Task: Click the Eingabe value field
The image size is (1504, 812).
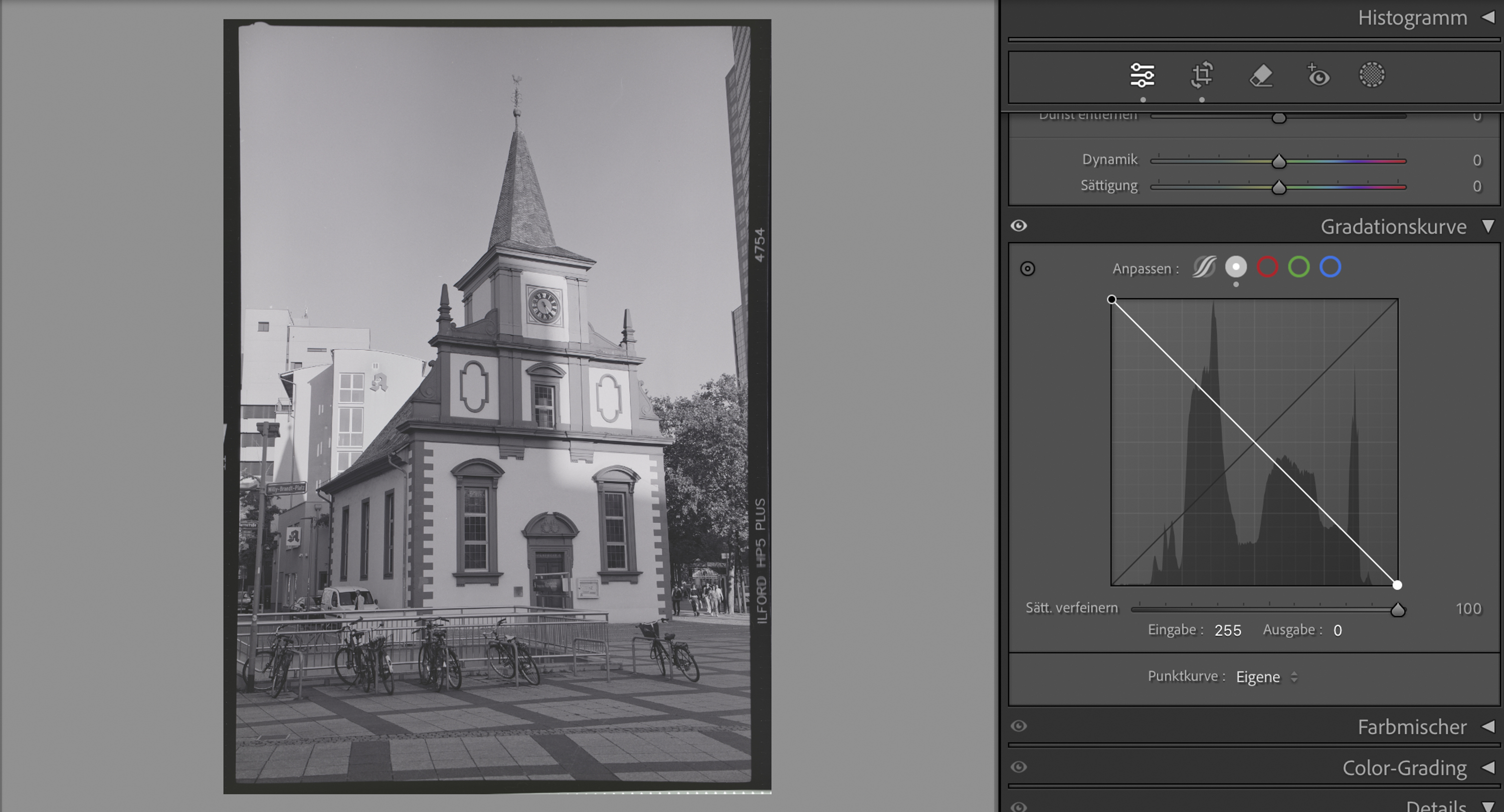Action: pyautogui.click(x=1227, y=631)
